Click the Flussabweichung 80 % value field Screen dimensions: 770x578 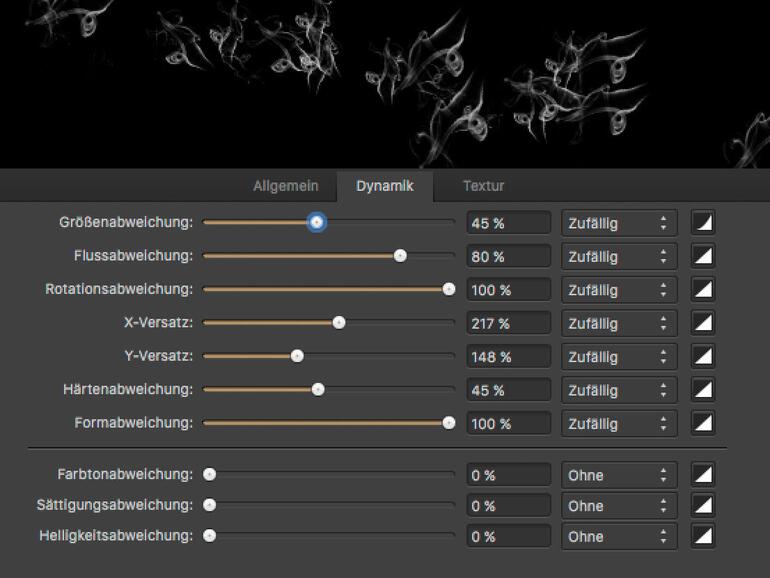508,257
